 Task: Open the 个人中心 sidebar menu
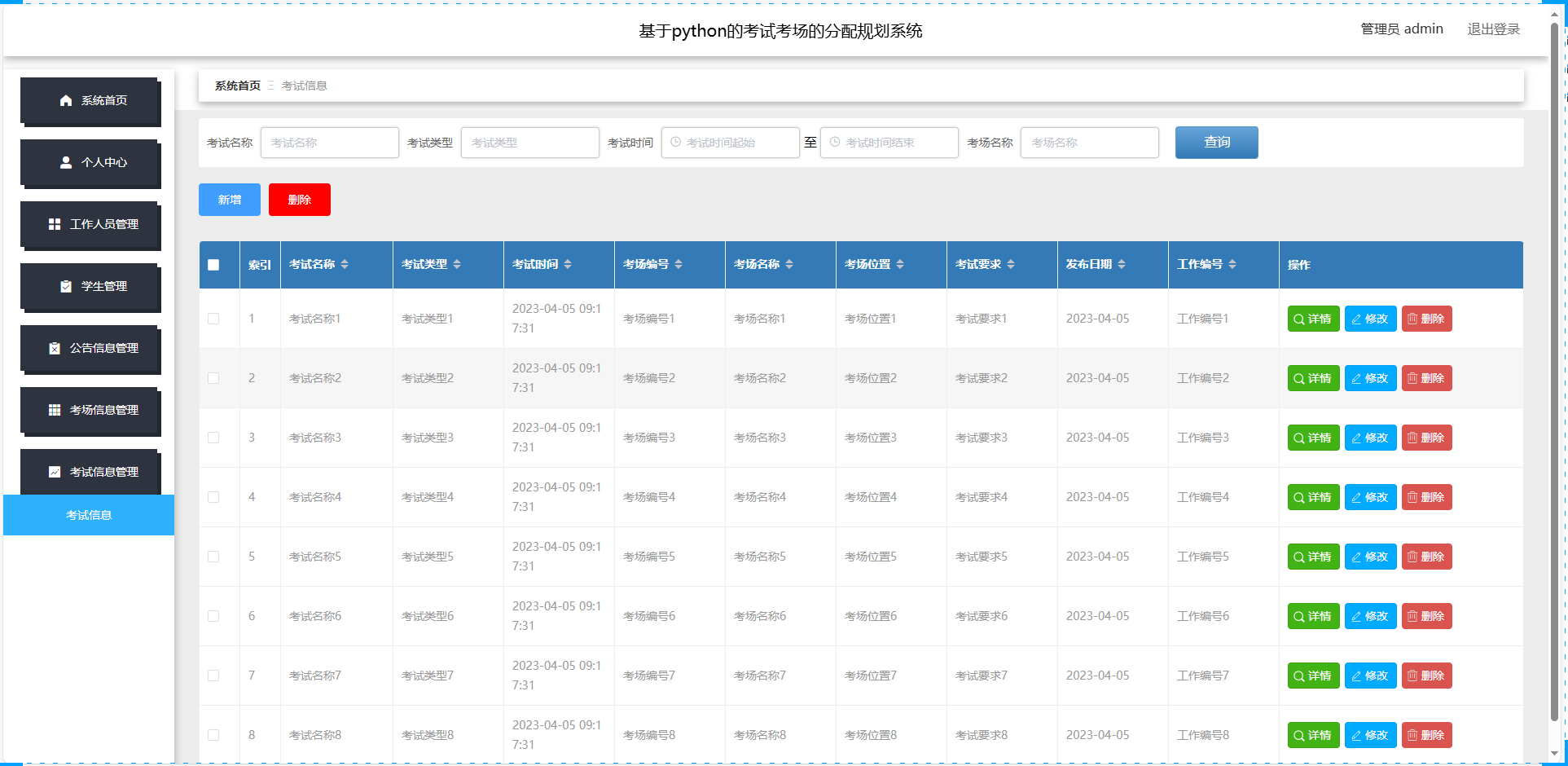90,163
